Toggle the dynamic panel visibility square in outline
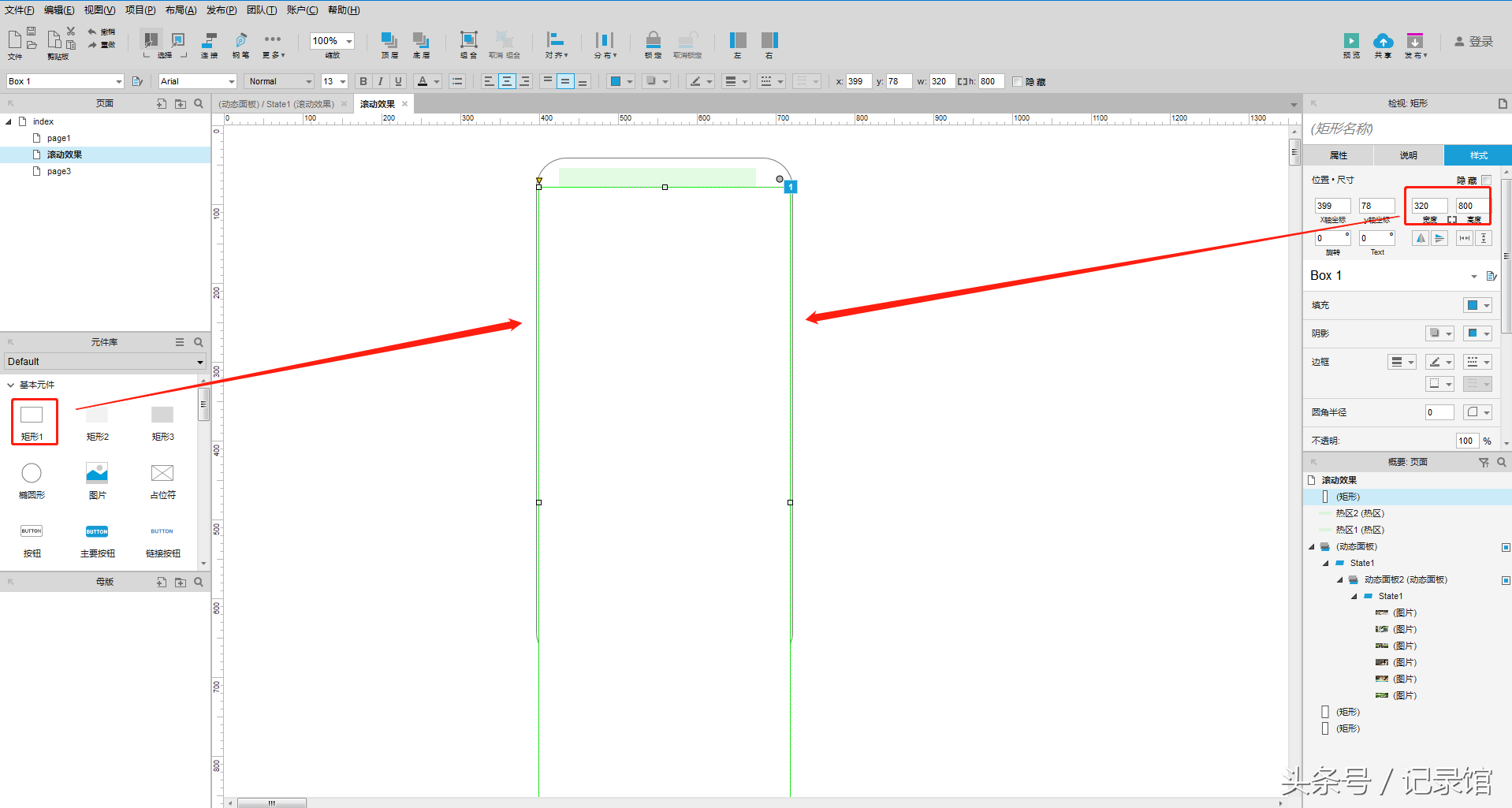1512x808 pixels. (x=1506, y=547)
